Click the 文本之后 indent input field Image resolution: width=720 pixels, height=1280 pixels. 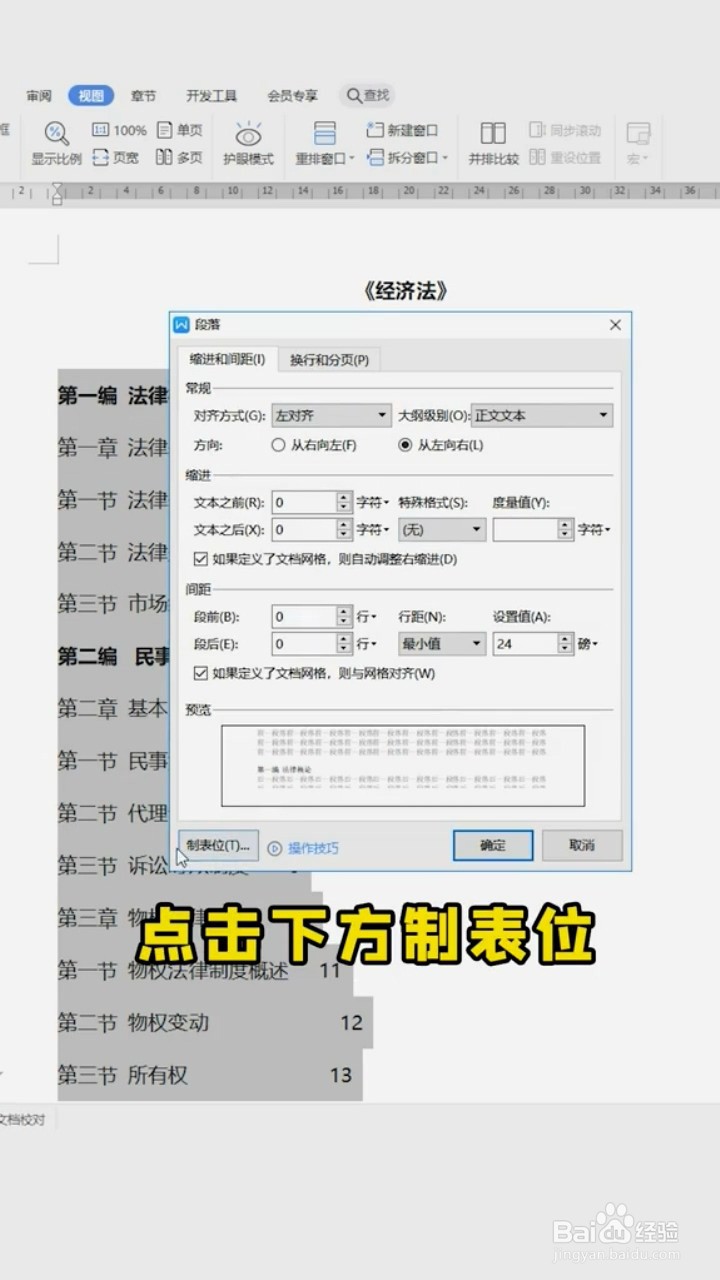click(x=304, y=529)
